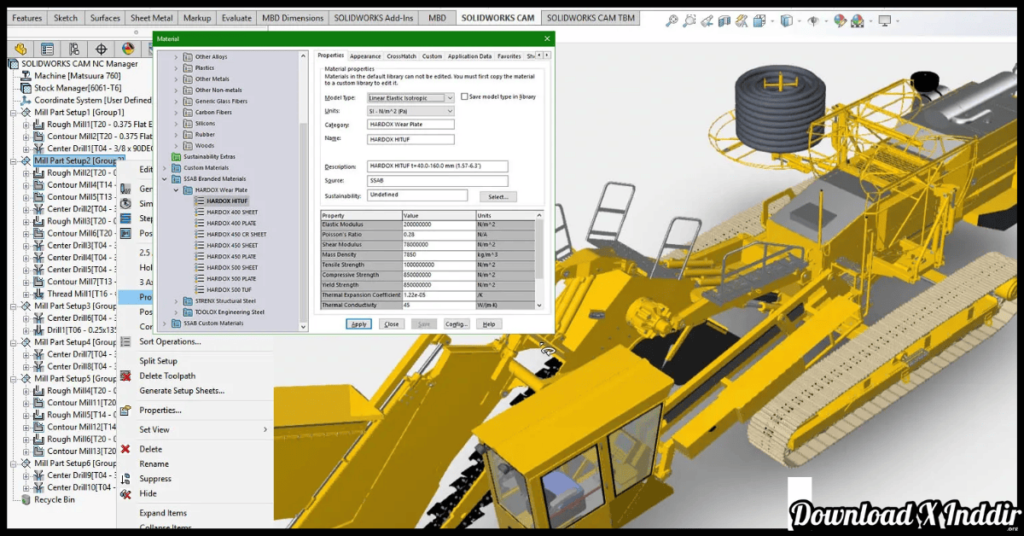Select HARDOX 500 TUF material
The width and height of the screenshot is (1024, 536).
click(229, 290)
